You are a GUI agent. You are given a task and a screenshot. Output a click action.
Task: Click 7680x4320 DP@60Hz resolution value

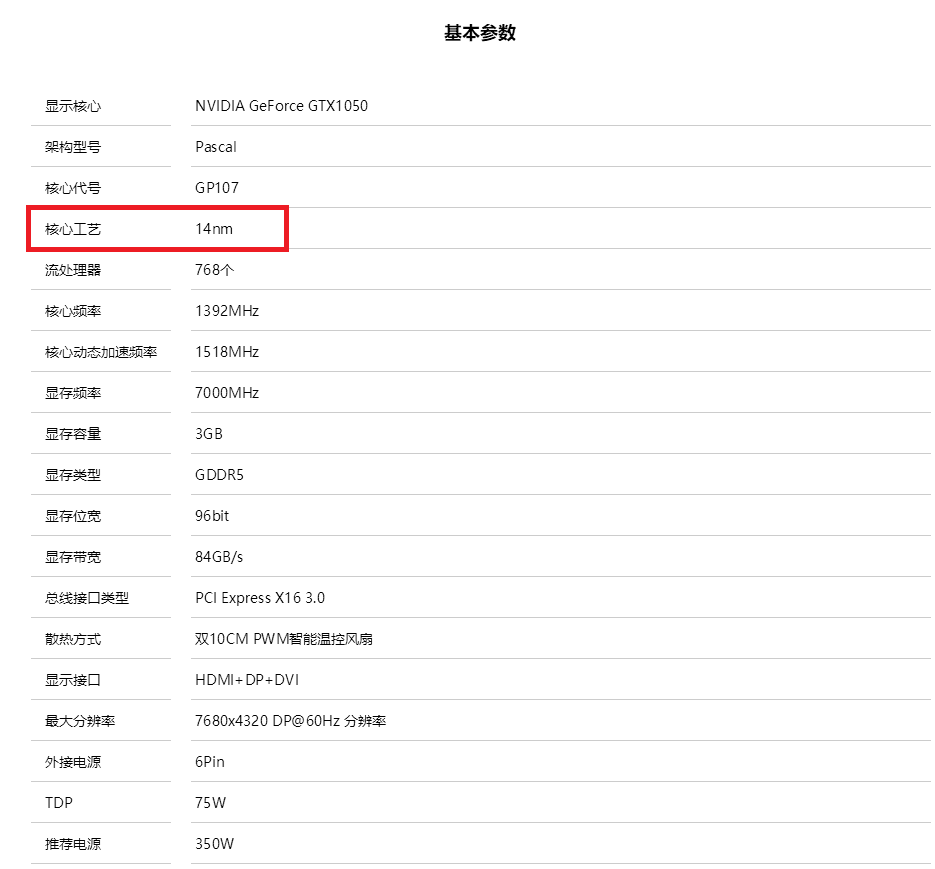click(x=290, y=721)
